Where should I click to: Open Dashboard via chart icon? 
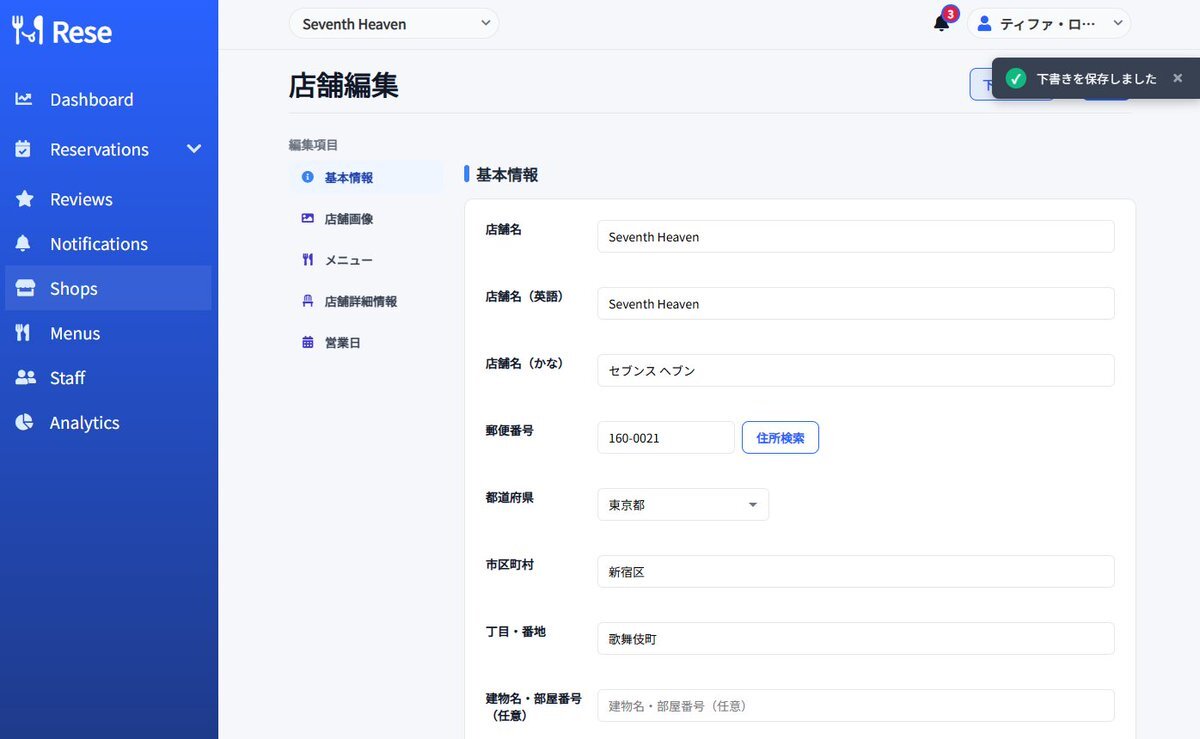point(24,100)
